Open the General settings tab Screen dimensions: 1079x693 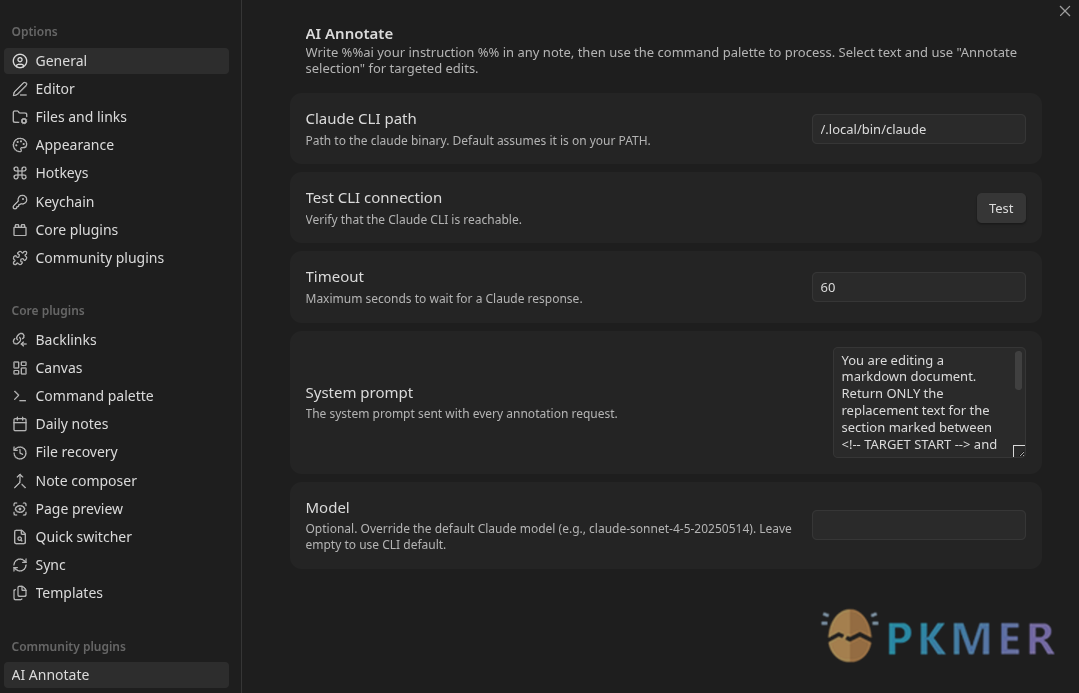116,61
